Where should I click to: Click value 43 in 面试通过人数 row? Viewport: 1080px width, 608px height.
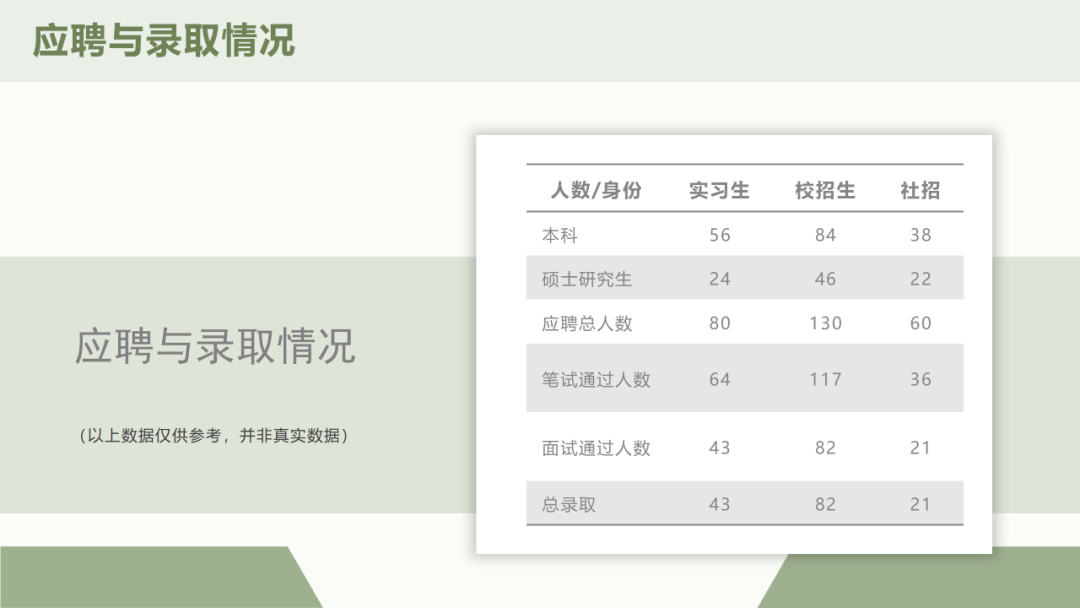tap(720, 448)
